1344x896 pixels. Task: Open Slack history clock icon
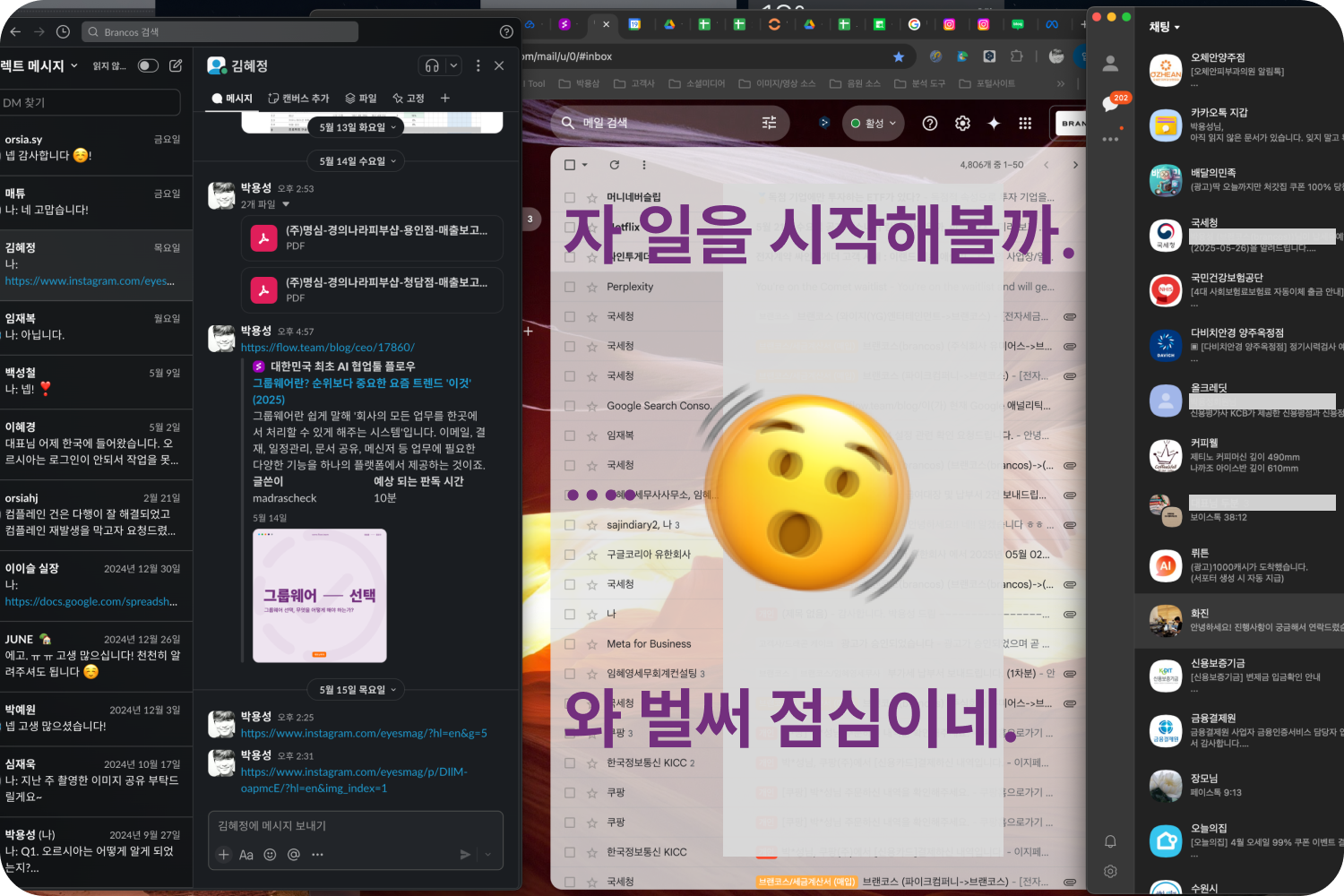click(63, 31)
